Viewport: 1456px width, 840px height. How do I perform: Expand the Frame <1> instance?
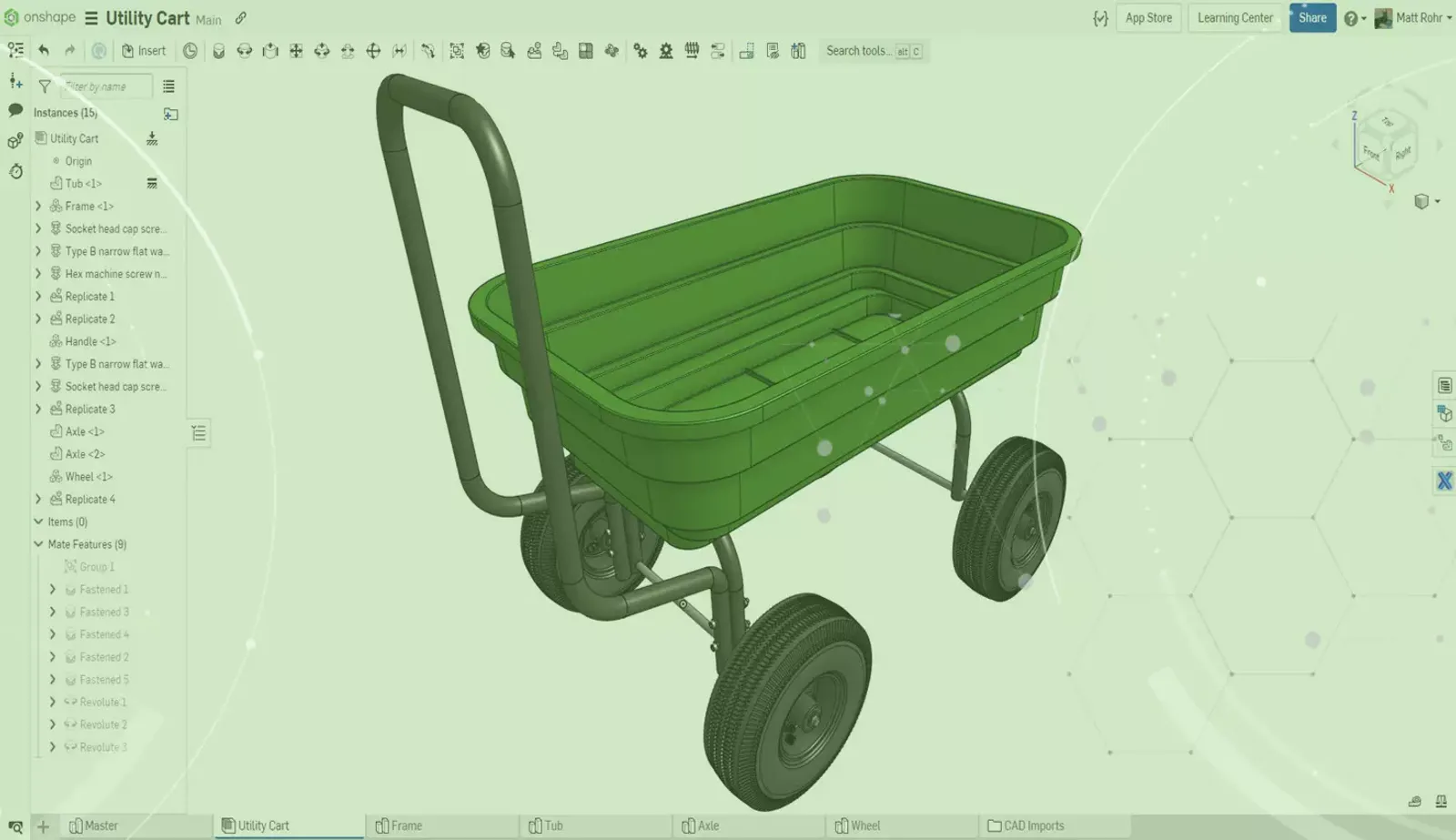click(x=37, y=206)
